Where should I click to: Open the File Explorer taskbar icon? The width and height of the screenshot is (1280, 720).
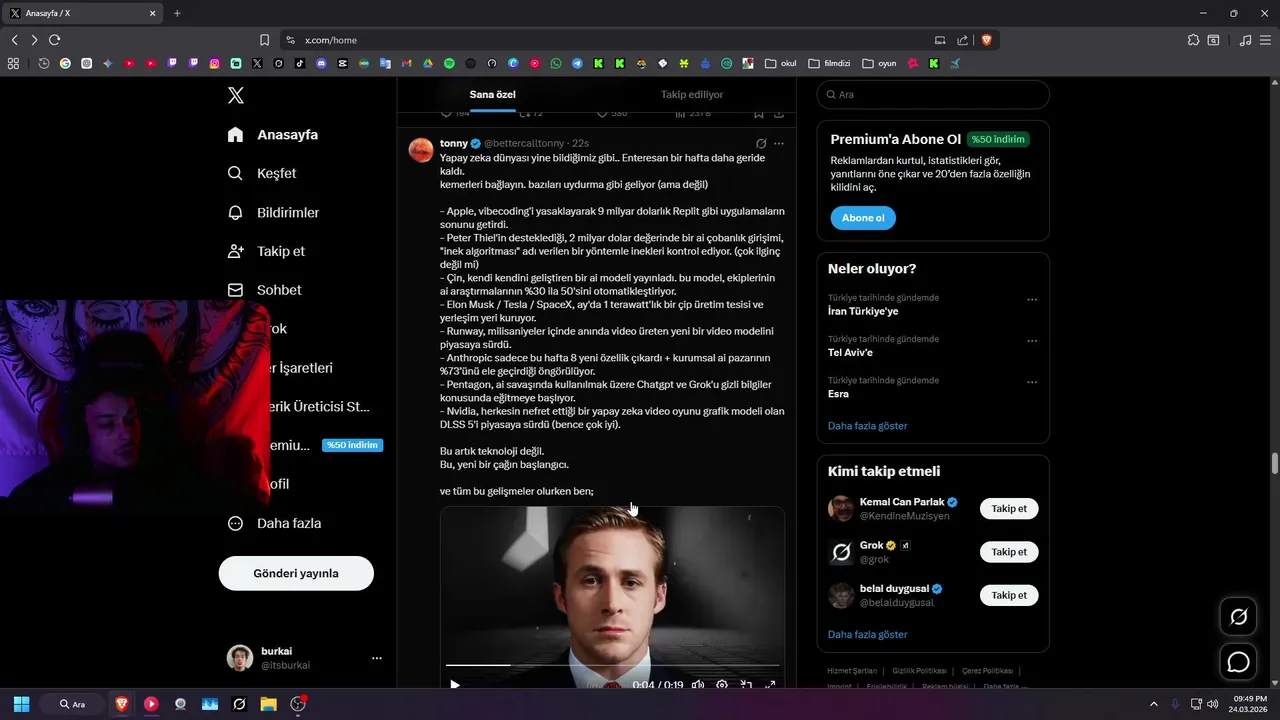tap(268, 704)
